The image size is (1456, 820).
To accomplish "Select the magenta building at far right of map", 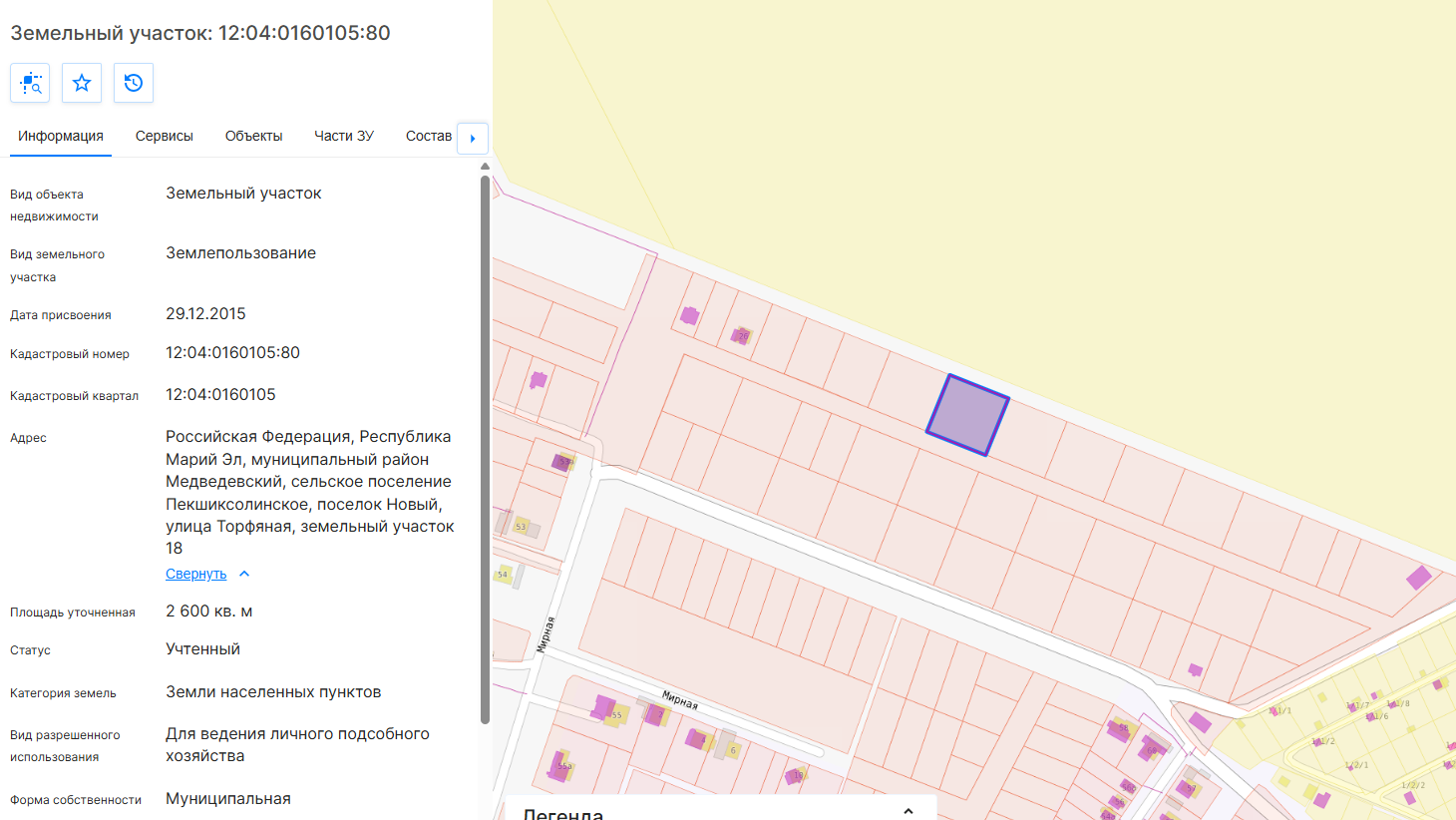I will click(1418, 577).
